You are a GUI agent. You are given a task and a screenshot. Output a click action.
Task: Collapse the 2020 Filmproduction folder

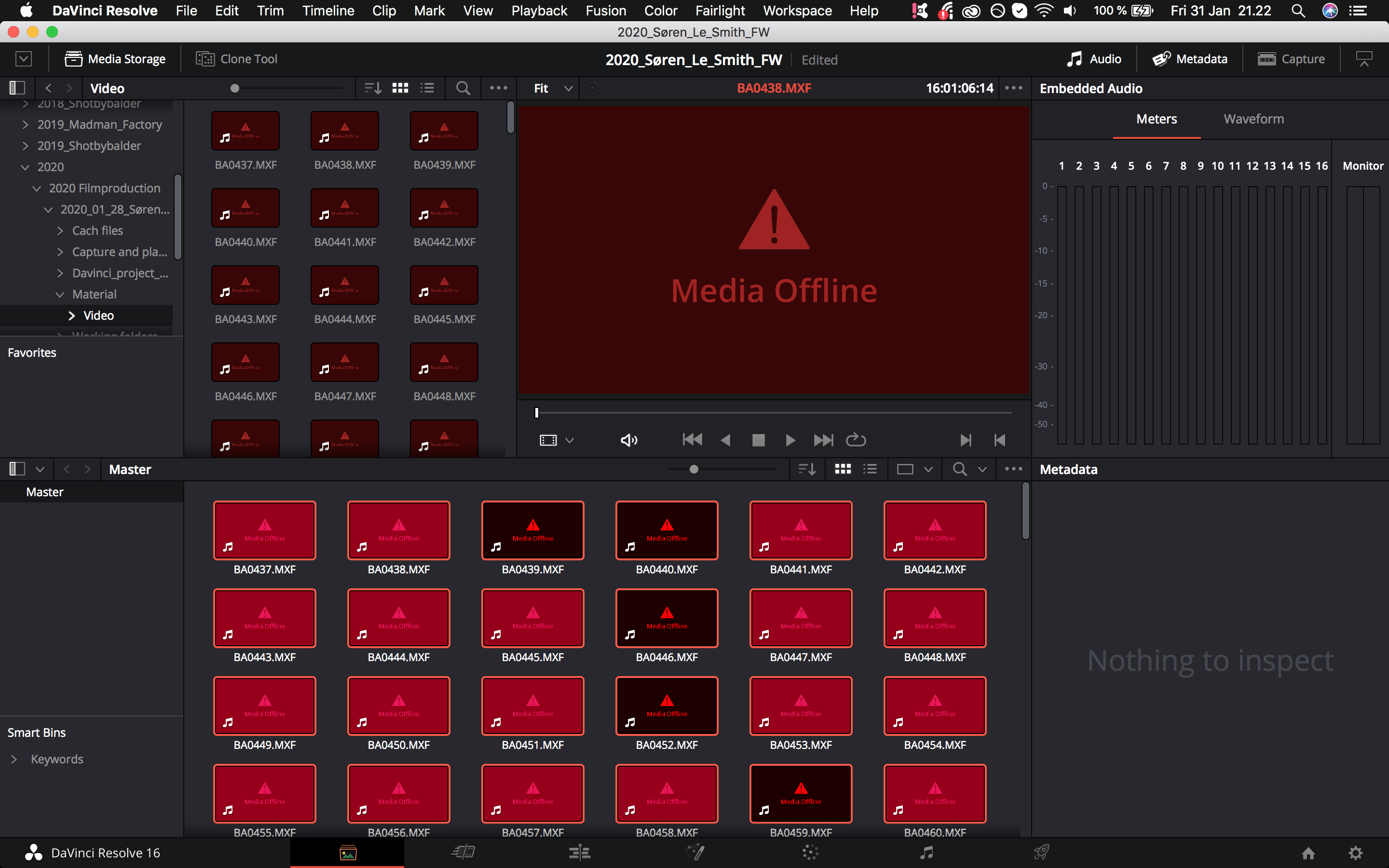click(37, 188)
